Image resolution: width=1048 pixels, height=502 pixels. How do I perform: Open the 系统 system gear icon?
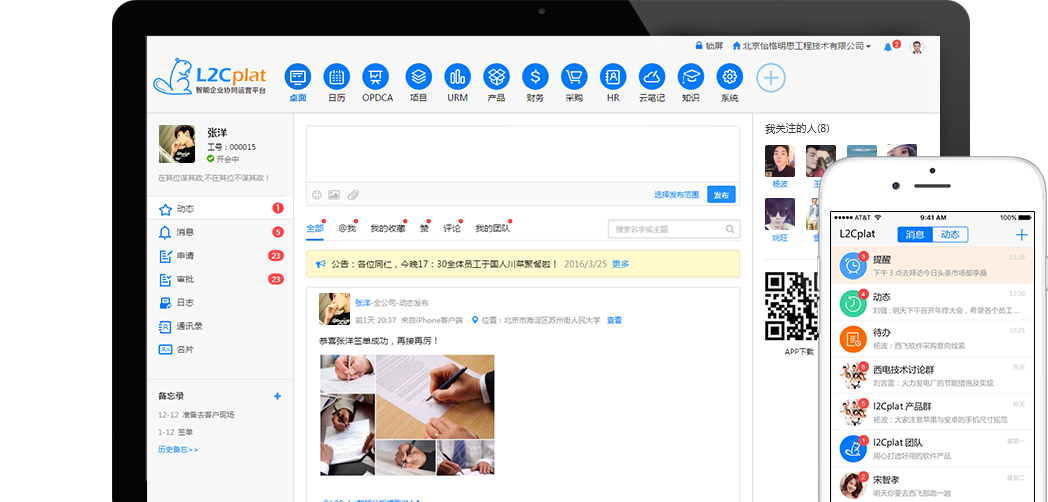click(x=729, y=77)
